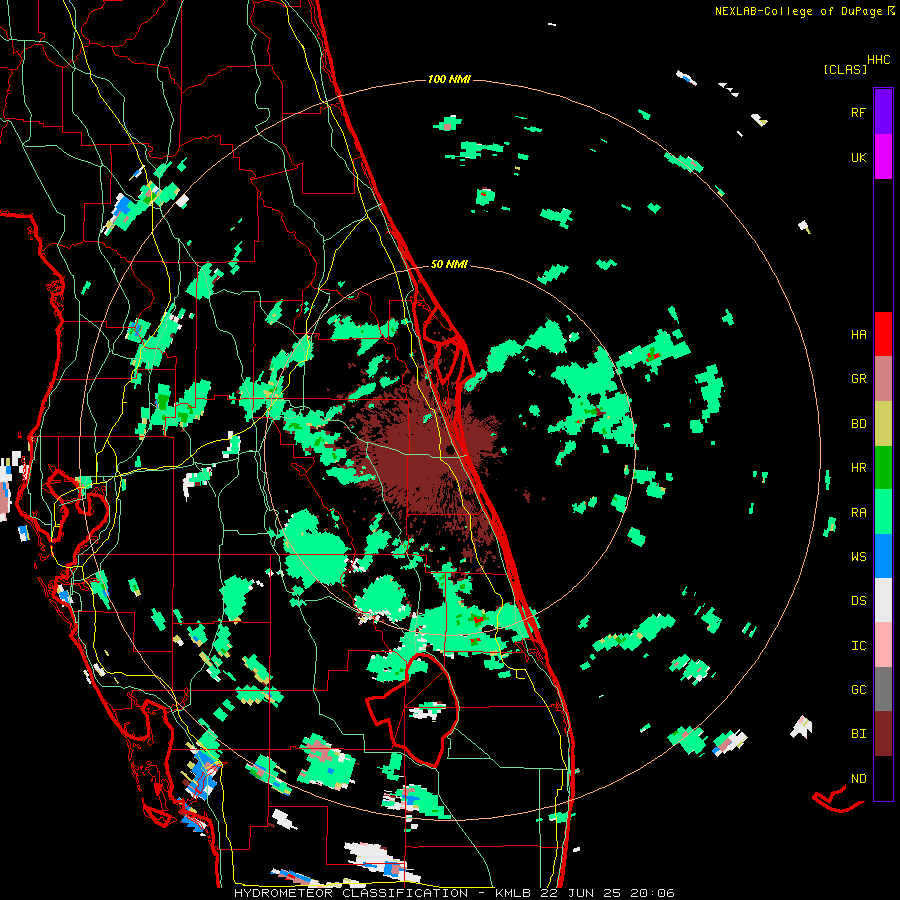Click the HHC product label
Screen dimensions: 900x900
[x=879, y=60]
